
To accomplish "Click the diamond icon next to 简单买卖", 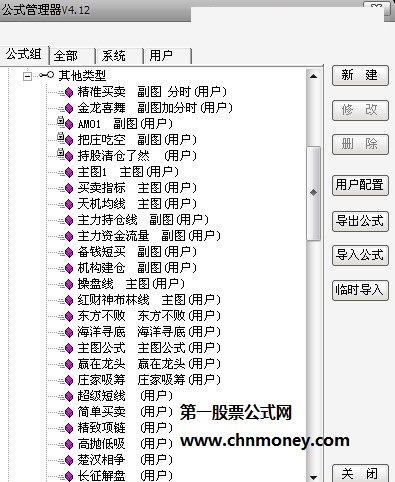I will pos(69,412).
